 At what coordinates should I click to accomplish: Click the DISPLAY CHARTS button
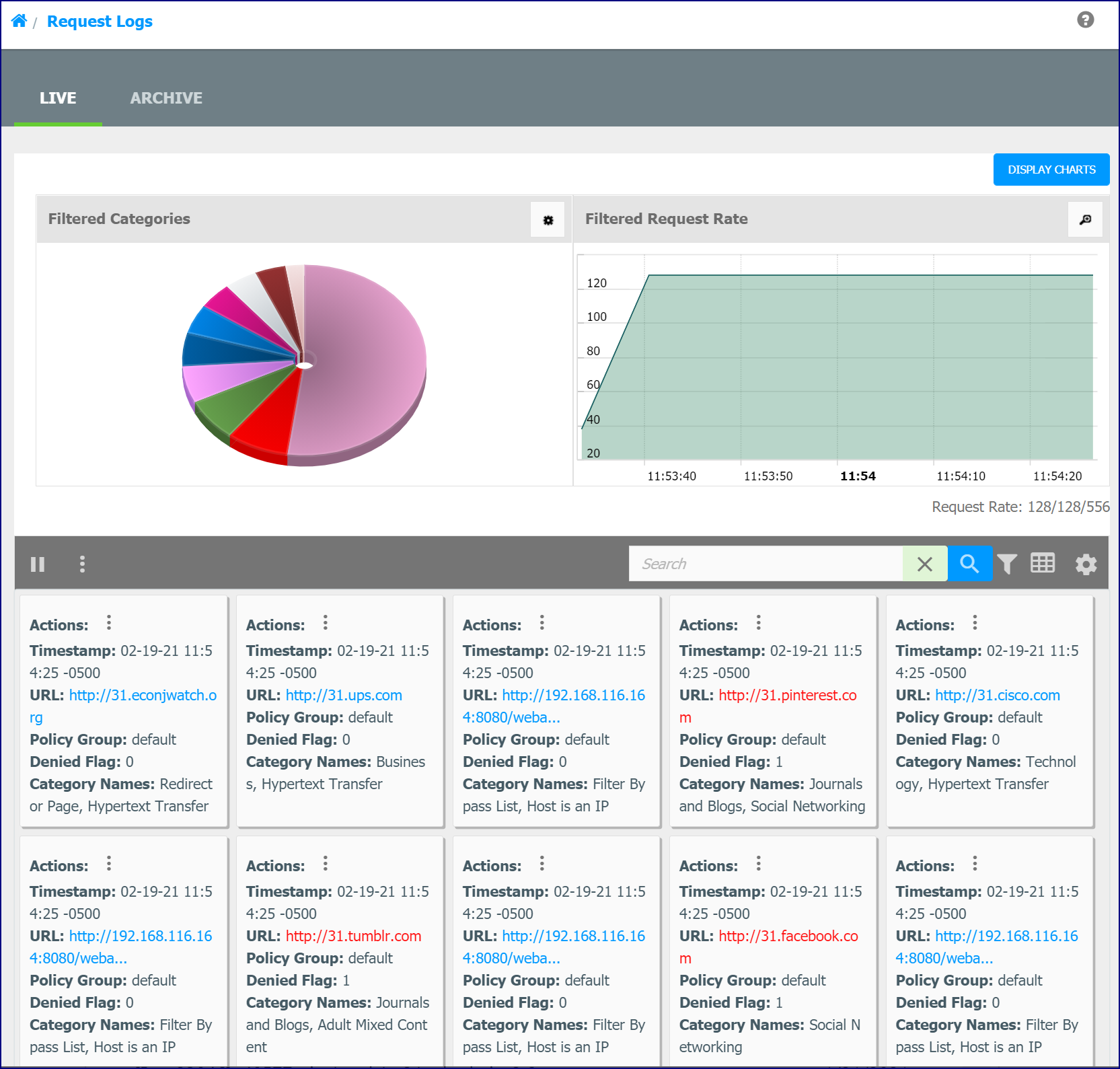[x=1051, y=170]
